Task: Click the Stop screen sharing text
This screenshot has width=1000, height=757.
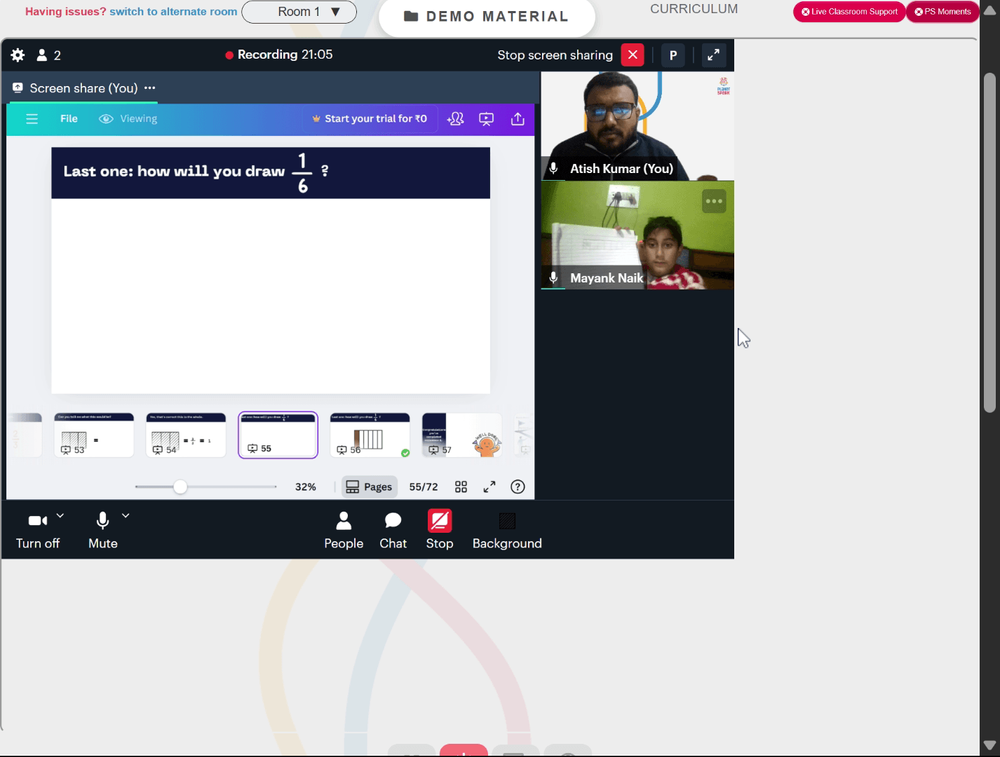Action: (555, 55)
